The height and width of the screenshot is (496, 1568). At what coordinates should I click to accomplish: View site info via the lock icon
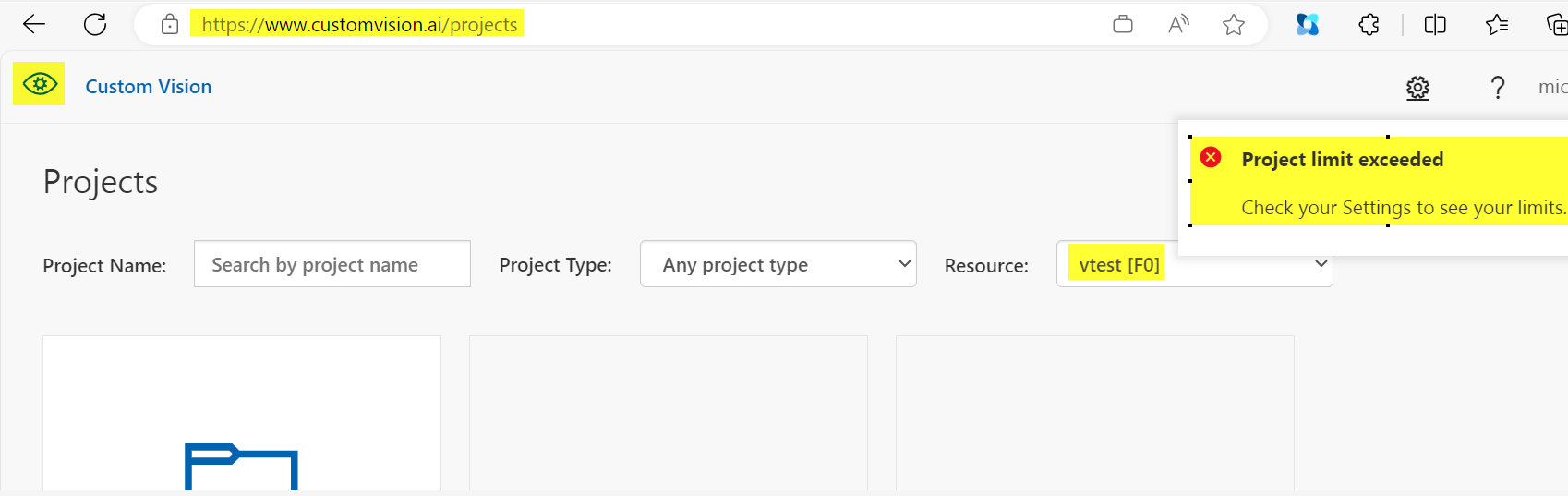point(170,25)
